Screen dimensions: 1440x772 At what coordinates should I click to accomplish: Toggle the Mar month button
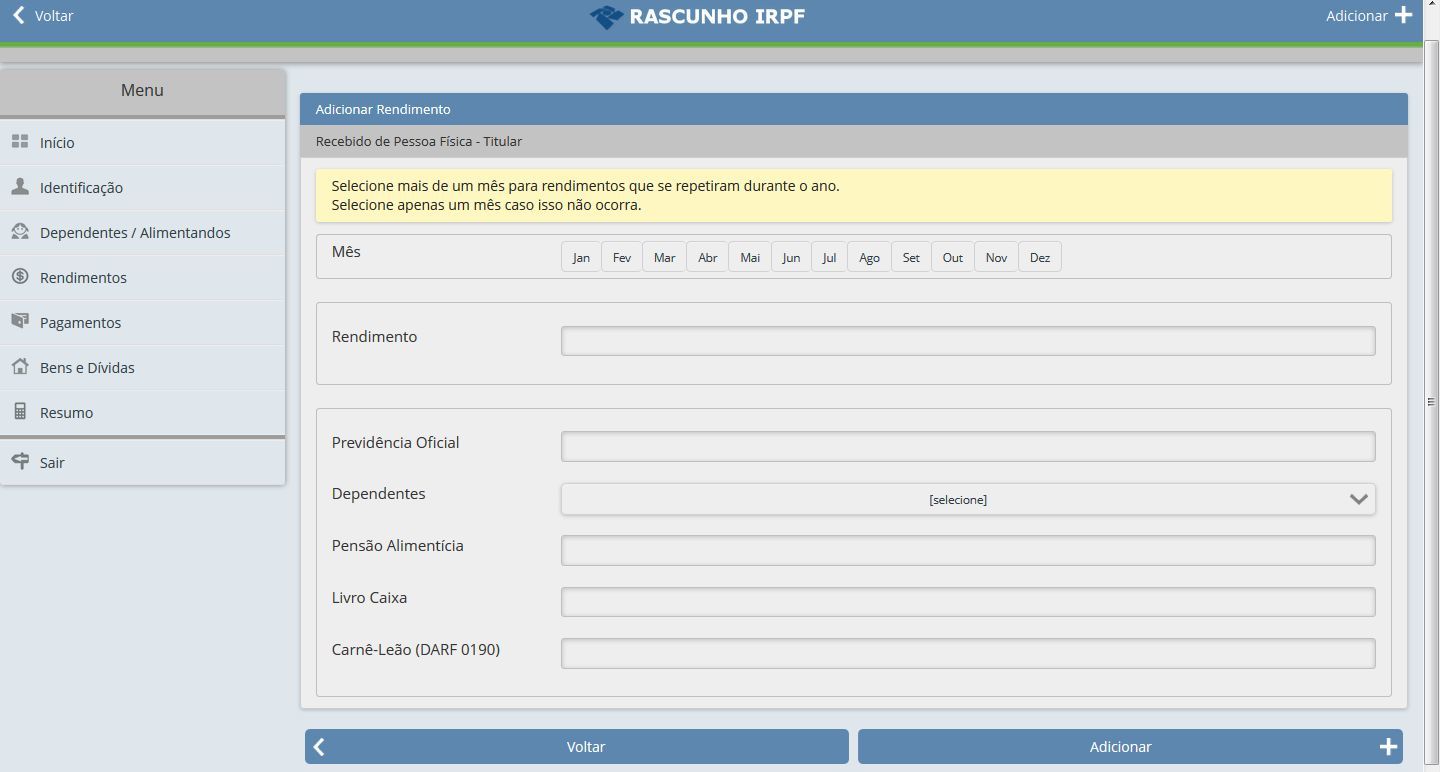point(664,257)
